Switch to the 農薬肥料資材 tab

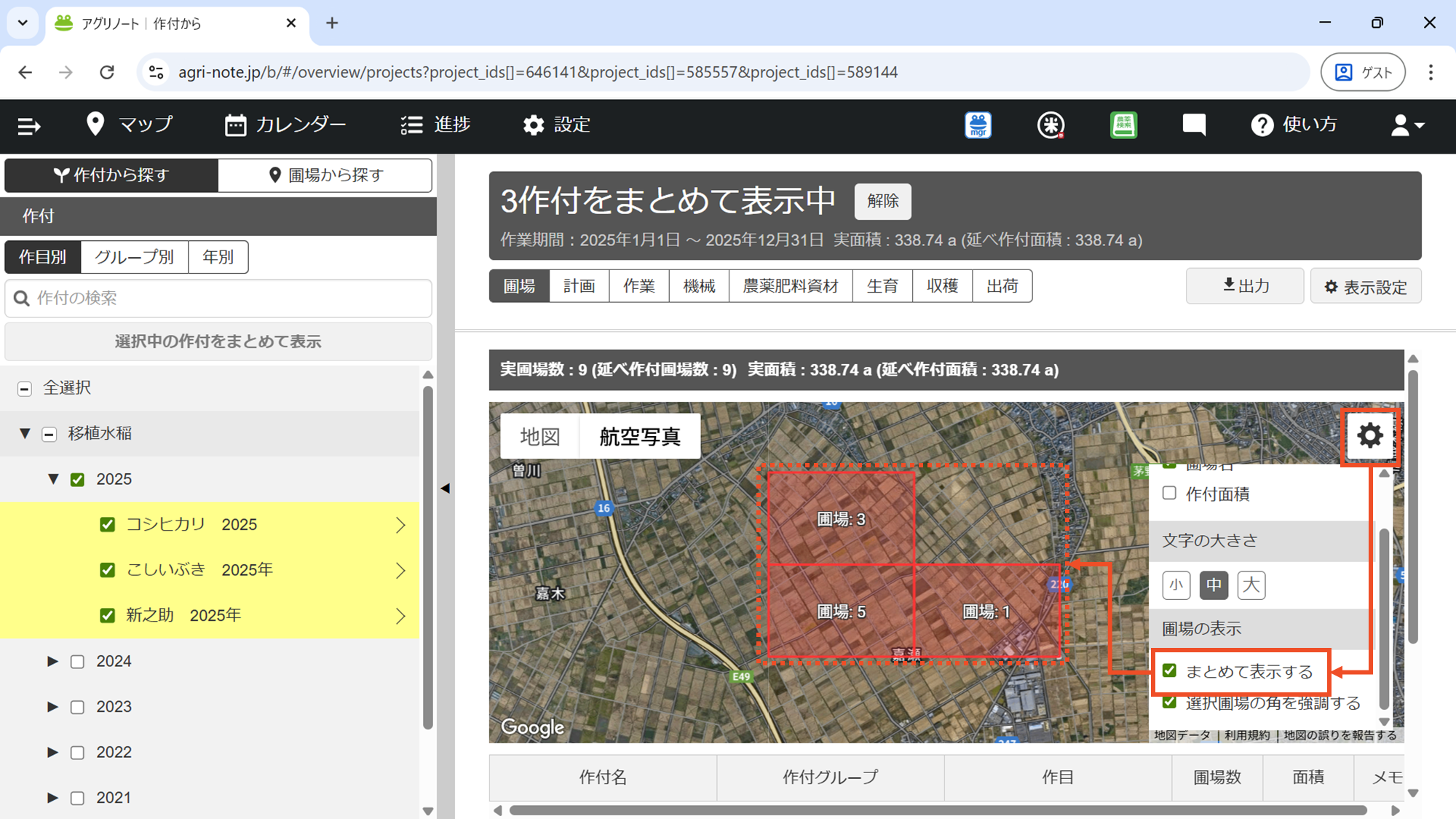click(x=790, y=286)
